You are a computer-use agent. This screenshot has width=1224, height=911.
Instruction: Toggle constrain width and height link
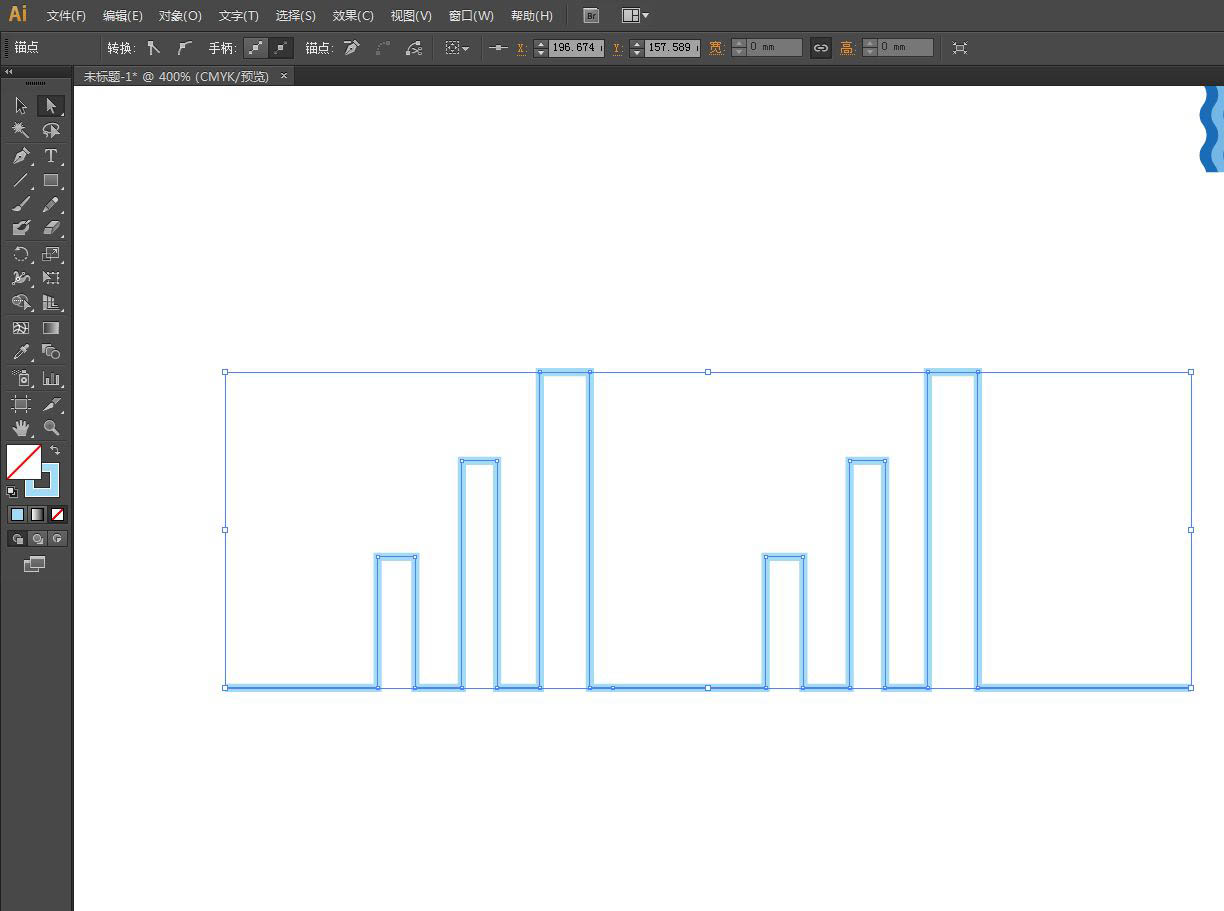click(x=821, y=48)
